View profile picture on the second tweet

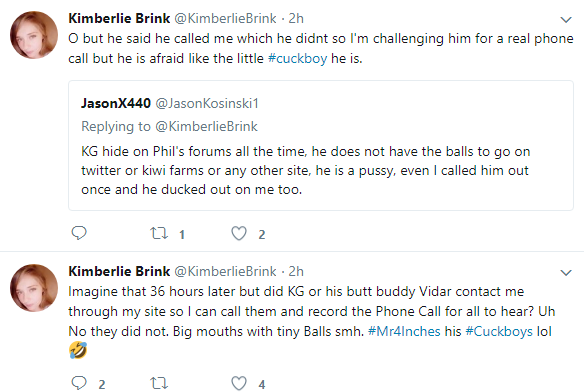[34, 288]
